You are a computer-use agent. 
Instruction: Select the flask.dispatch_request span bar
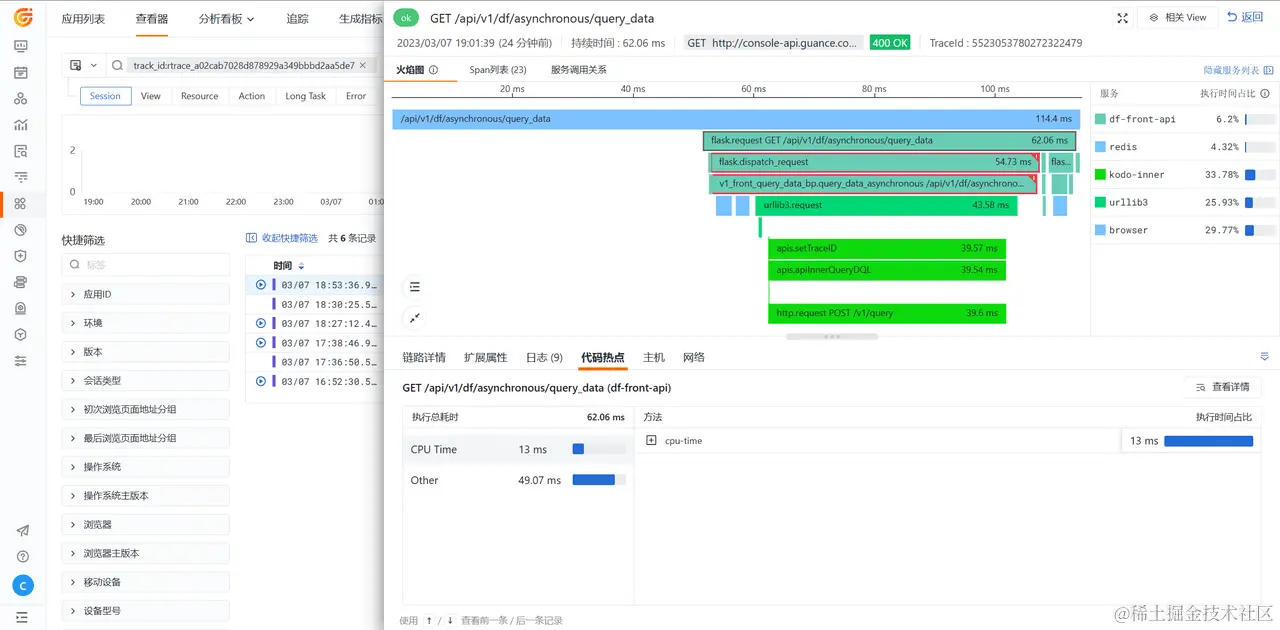click(x=875, y=162)
